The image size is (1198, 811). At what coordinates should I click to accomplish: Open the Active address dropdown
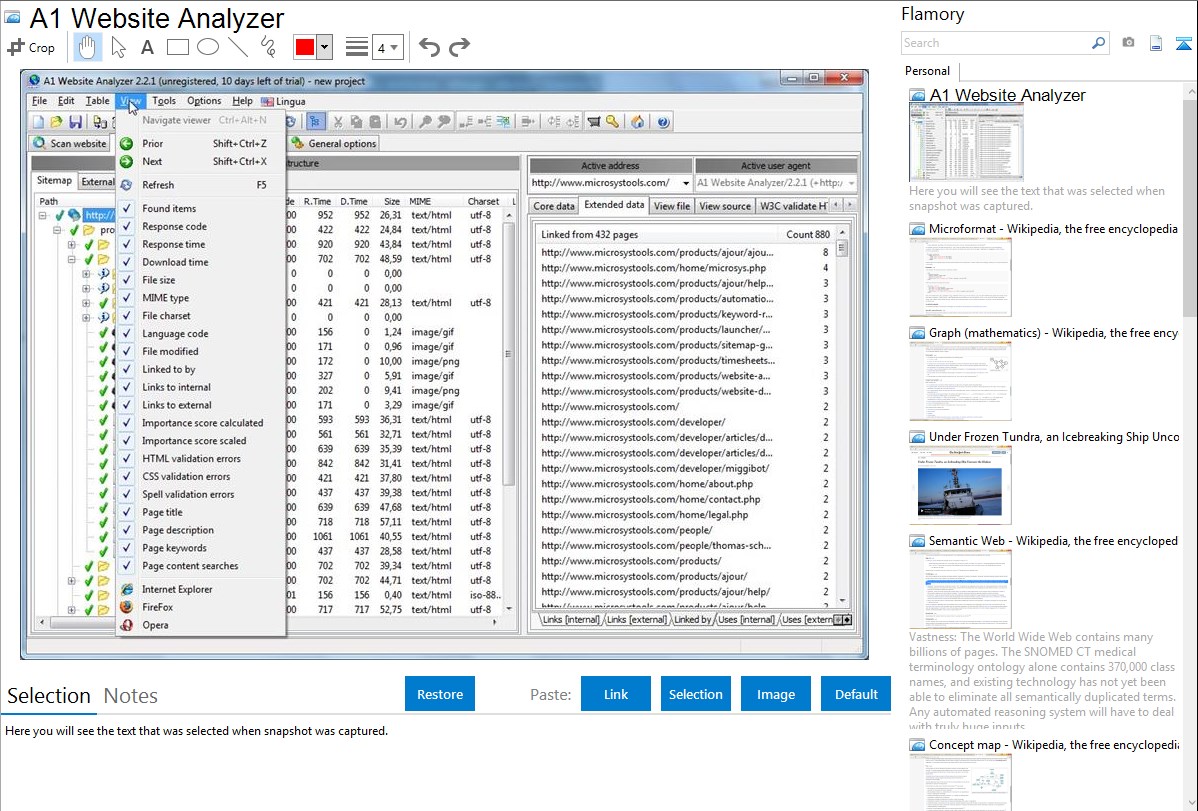tap(685, 183)
